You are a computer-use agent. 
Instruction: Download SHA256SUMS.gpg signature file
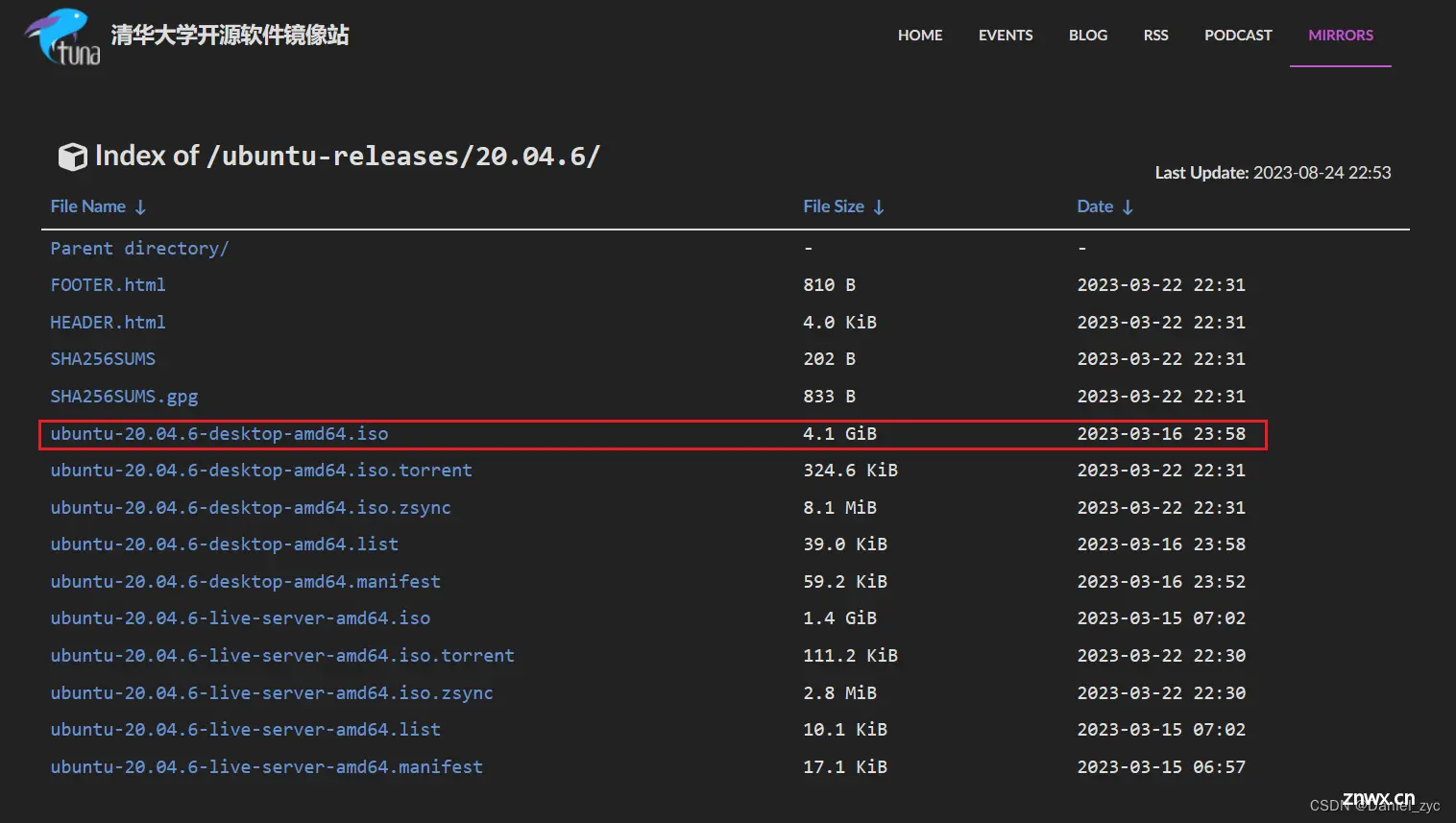pyautogui.click(x=124, y=397)
